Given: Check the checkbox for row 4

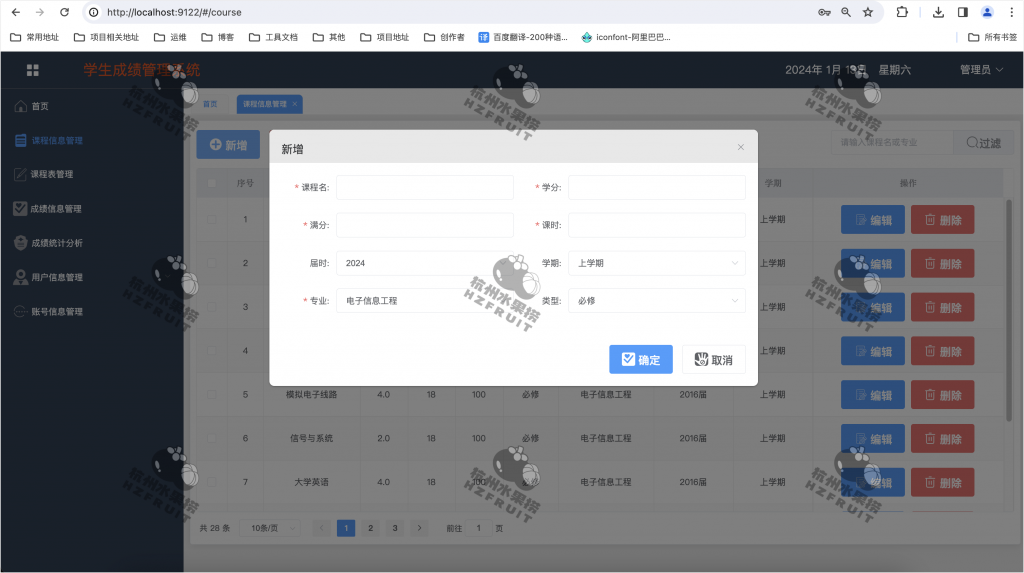Looking at the screenshot, I should tap(212, 351).
